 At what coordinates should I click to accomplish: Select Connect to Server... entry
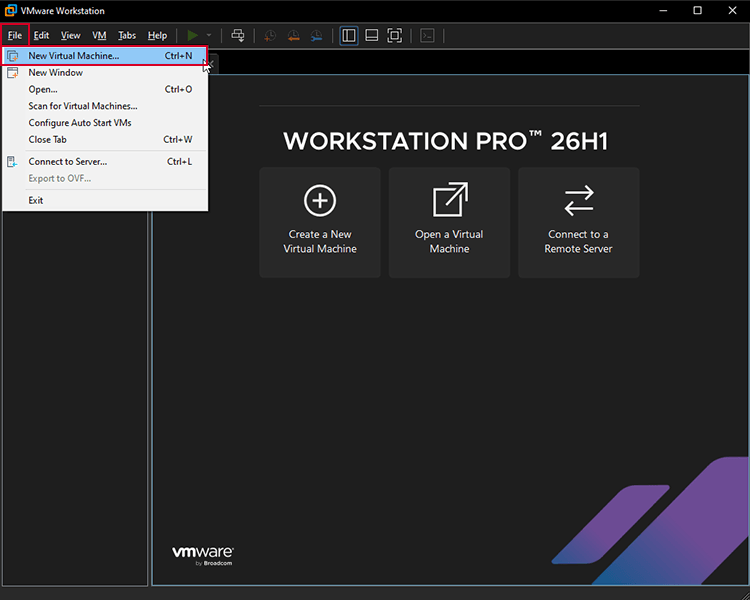click(x=105, y=162)
